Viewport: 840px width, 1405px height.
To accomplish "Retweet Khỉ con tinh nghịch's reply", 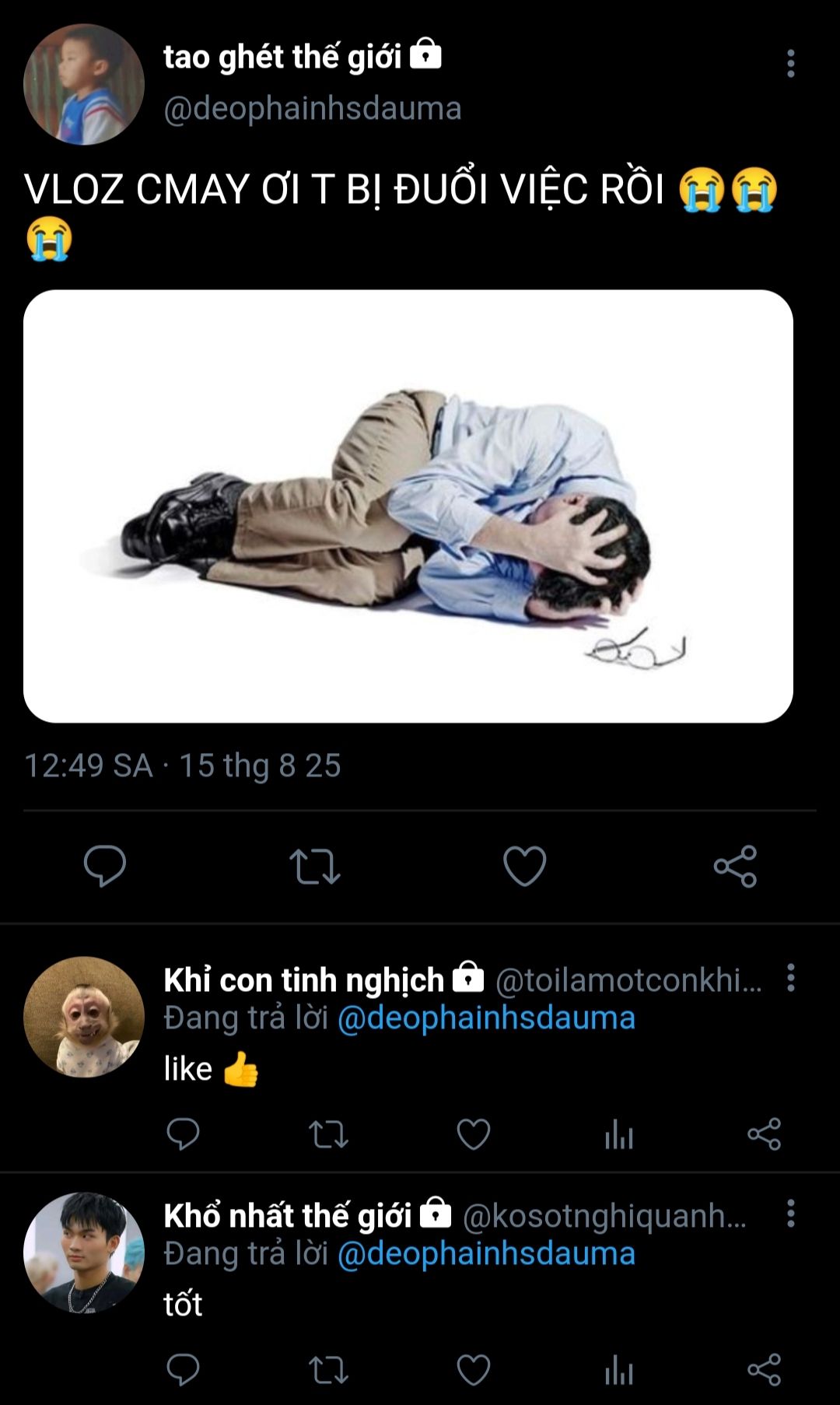I will point(328,1134).
